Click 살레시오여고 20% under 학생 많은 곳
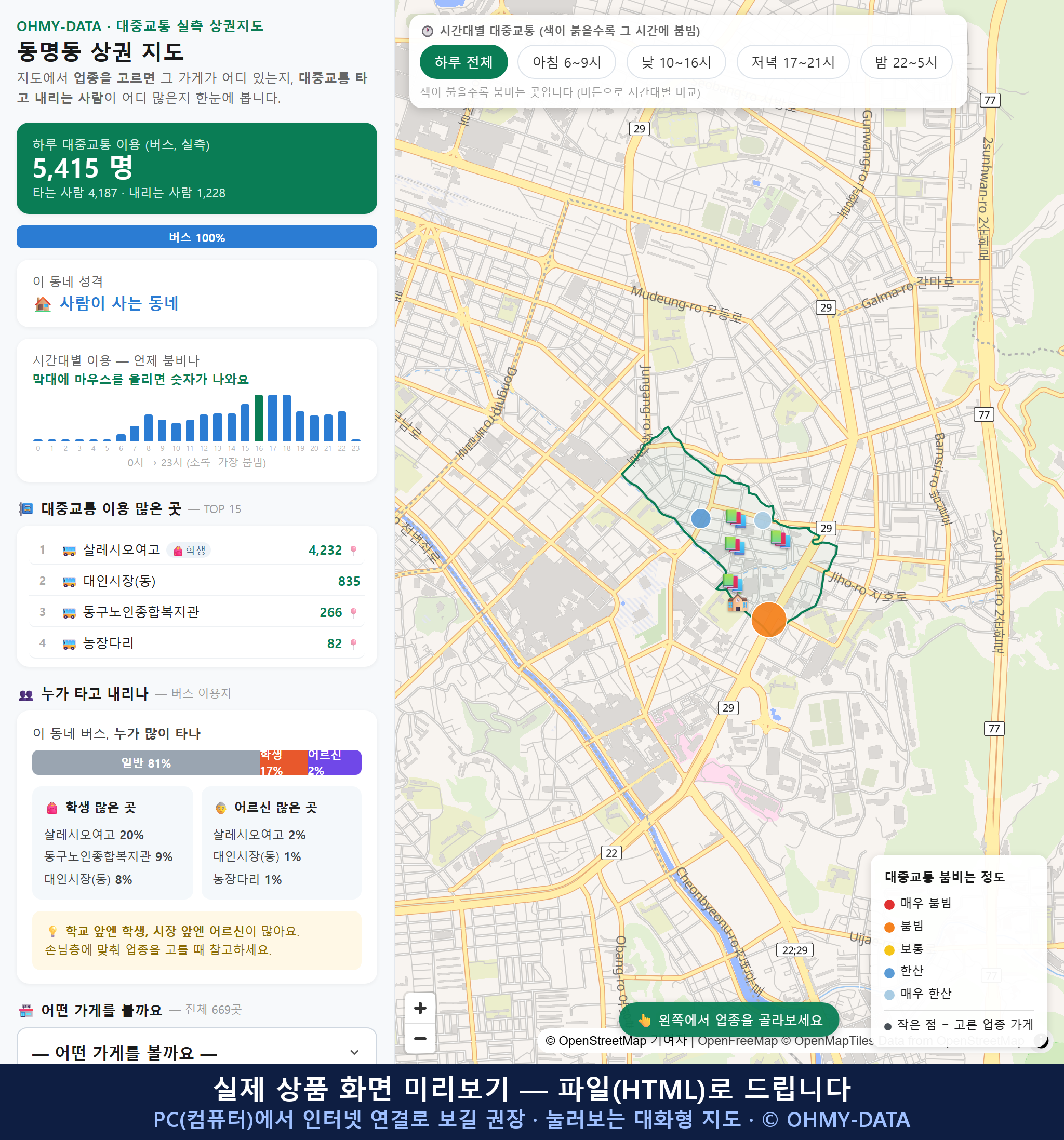1064x1140 pixels. 94,835
